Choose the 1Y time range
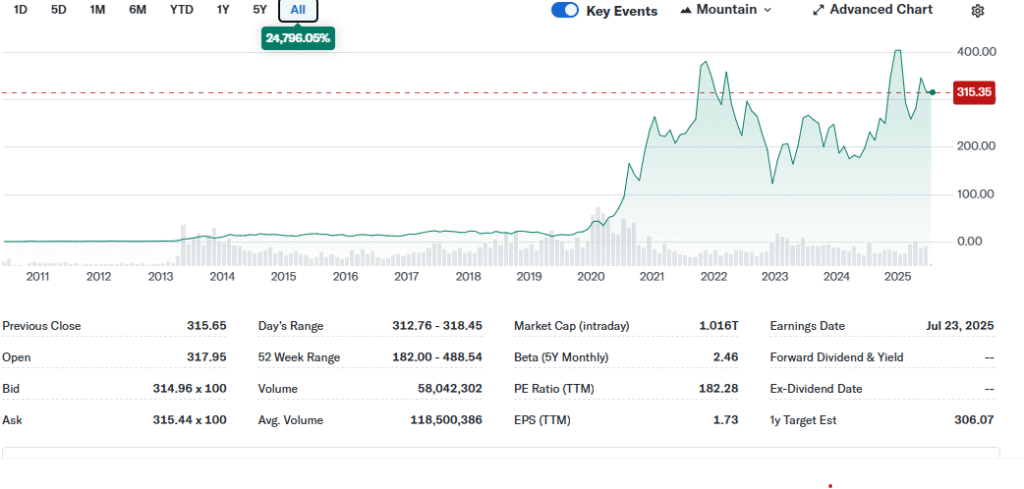The width and height of the screenshot is (1024, 489). point(222,9)
